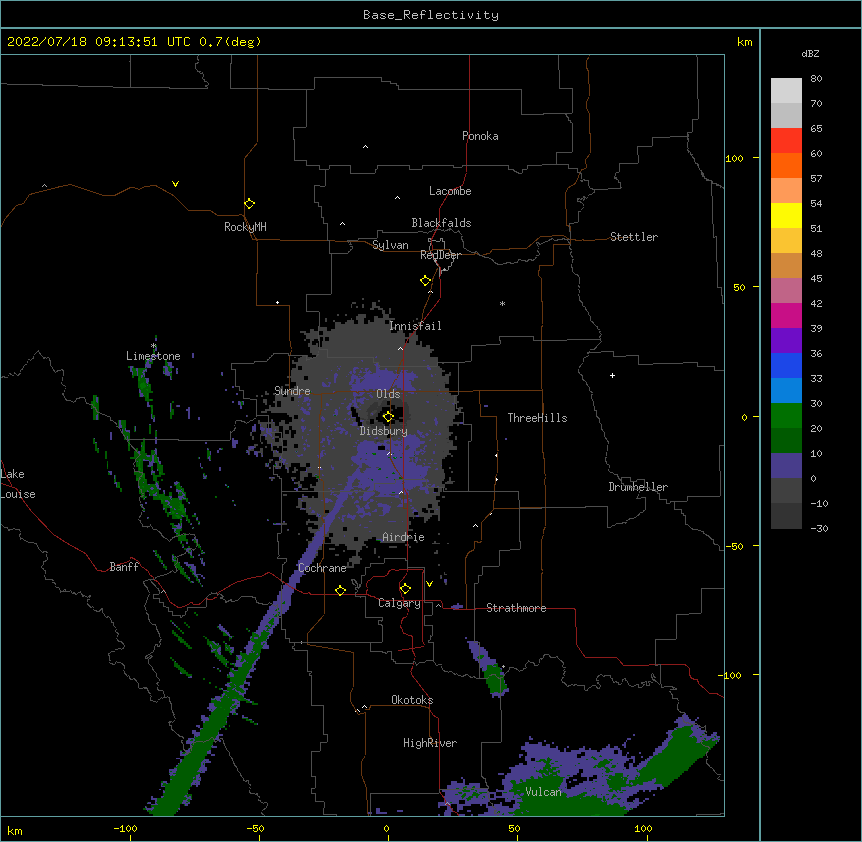The height and width of the screenshot is (842, 862).
Task: Click the Base_Reflectivity title text
Action: coord(431,15)
